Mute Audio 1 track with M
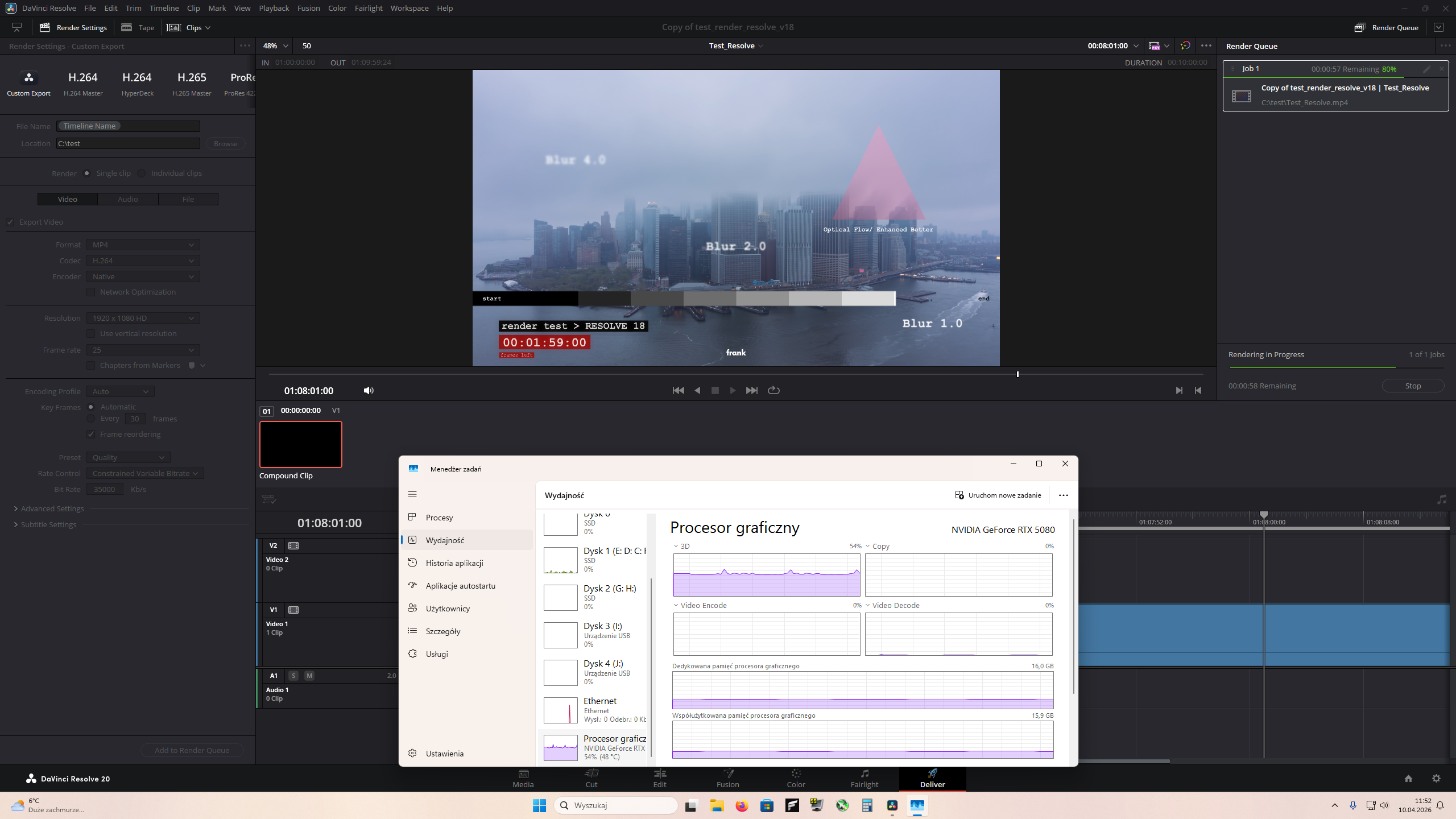 pos(309,676)
